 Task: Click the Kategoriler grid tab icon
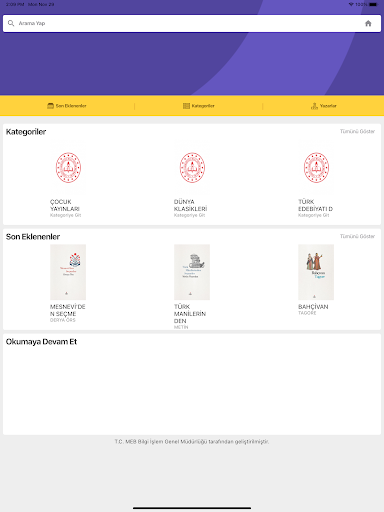click(x=186, y=106)
